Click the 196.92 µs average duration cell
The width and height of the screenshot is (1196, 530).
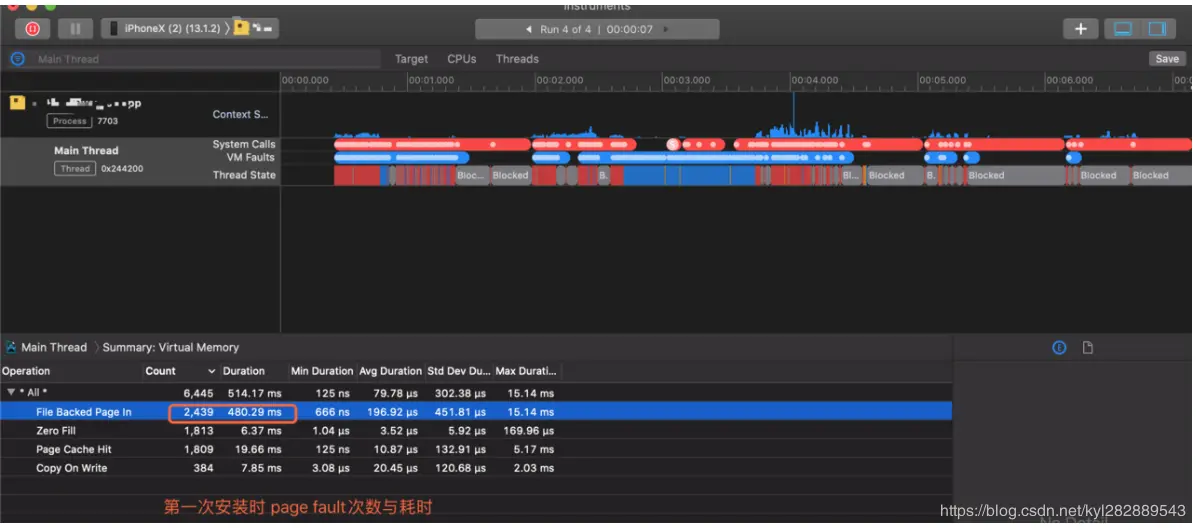point(393,412)
